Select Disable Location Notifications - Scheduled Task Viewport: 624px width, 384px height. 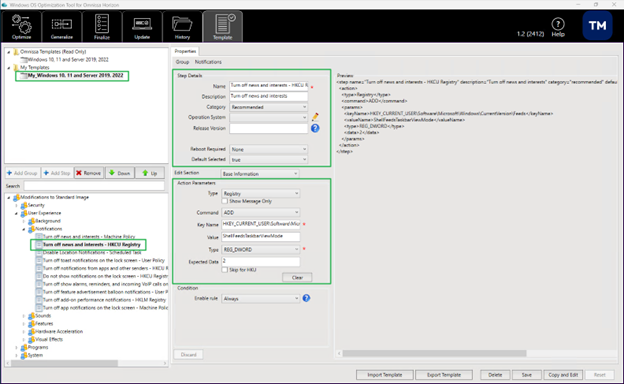click(92, 253)
